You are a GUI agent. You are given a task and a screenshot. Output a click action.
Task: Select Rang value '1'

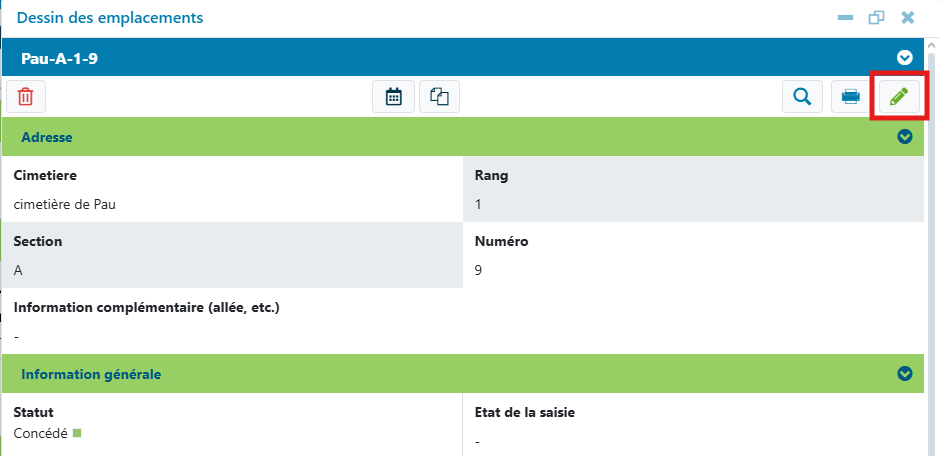click(478, 204)
